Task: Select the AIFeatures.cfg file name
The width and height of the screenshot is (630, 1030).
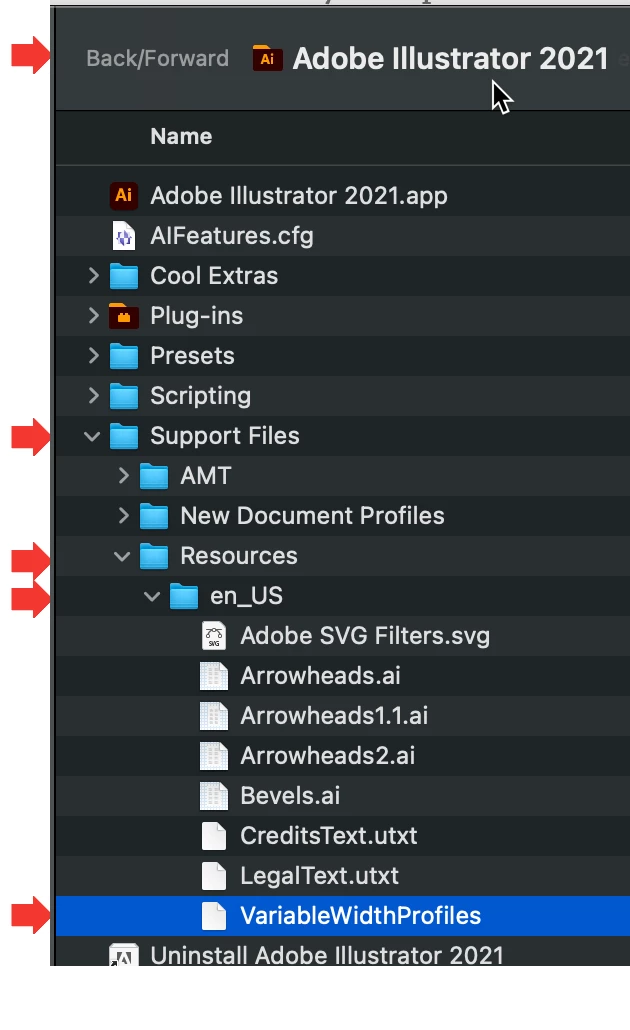Action: coord(232,236)
